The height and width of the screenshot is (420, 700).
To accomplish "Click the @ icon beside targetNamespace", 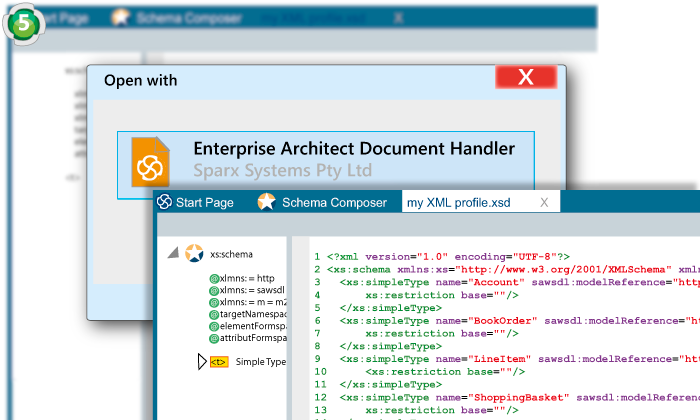I will pyautogui.click(x=214, y=314).
